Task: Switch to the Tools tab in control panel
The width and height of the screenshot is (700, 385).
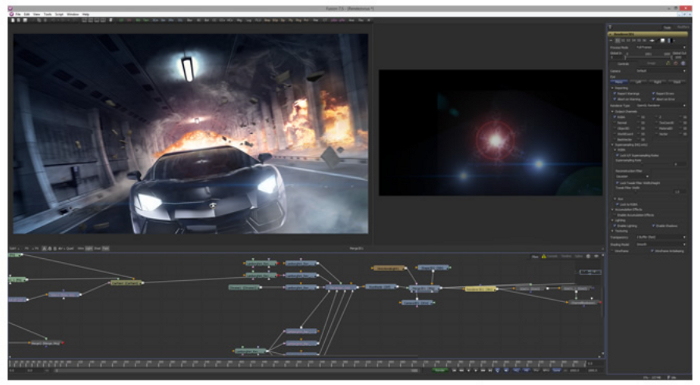Action: coord(667,28)
